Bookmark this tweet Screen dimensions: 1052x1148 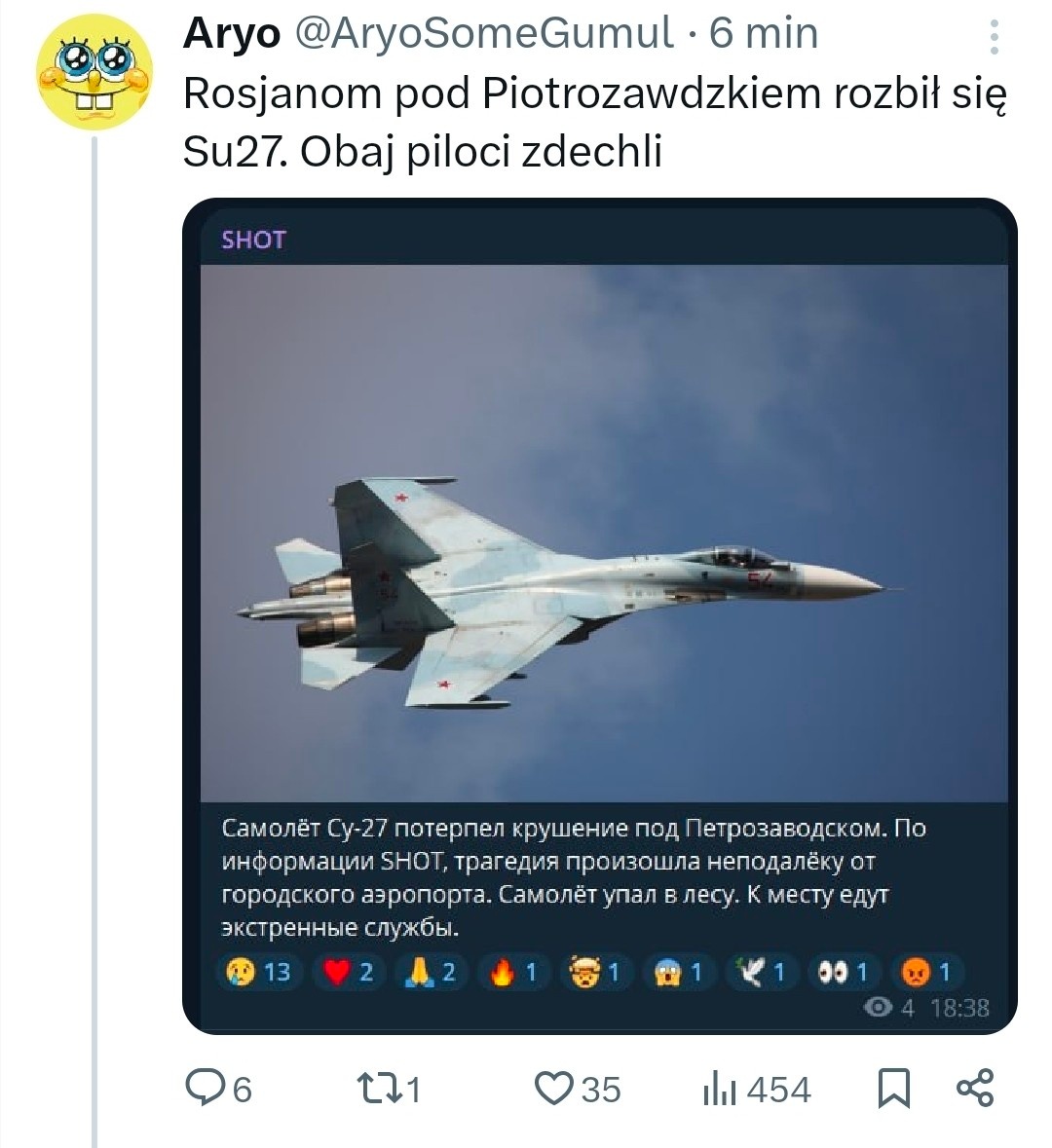click(894, 1088)
